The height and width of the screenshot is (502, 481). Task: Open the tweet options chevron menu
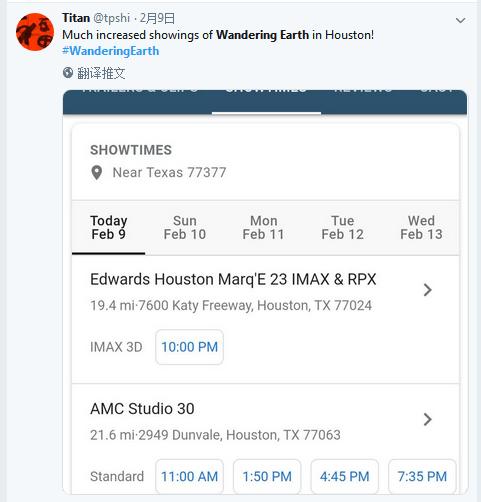(x=460, y=21)
